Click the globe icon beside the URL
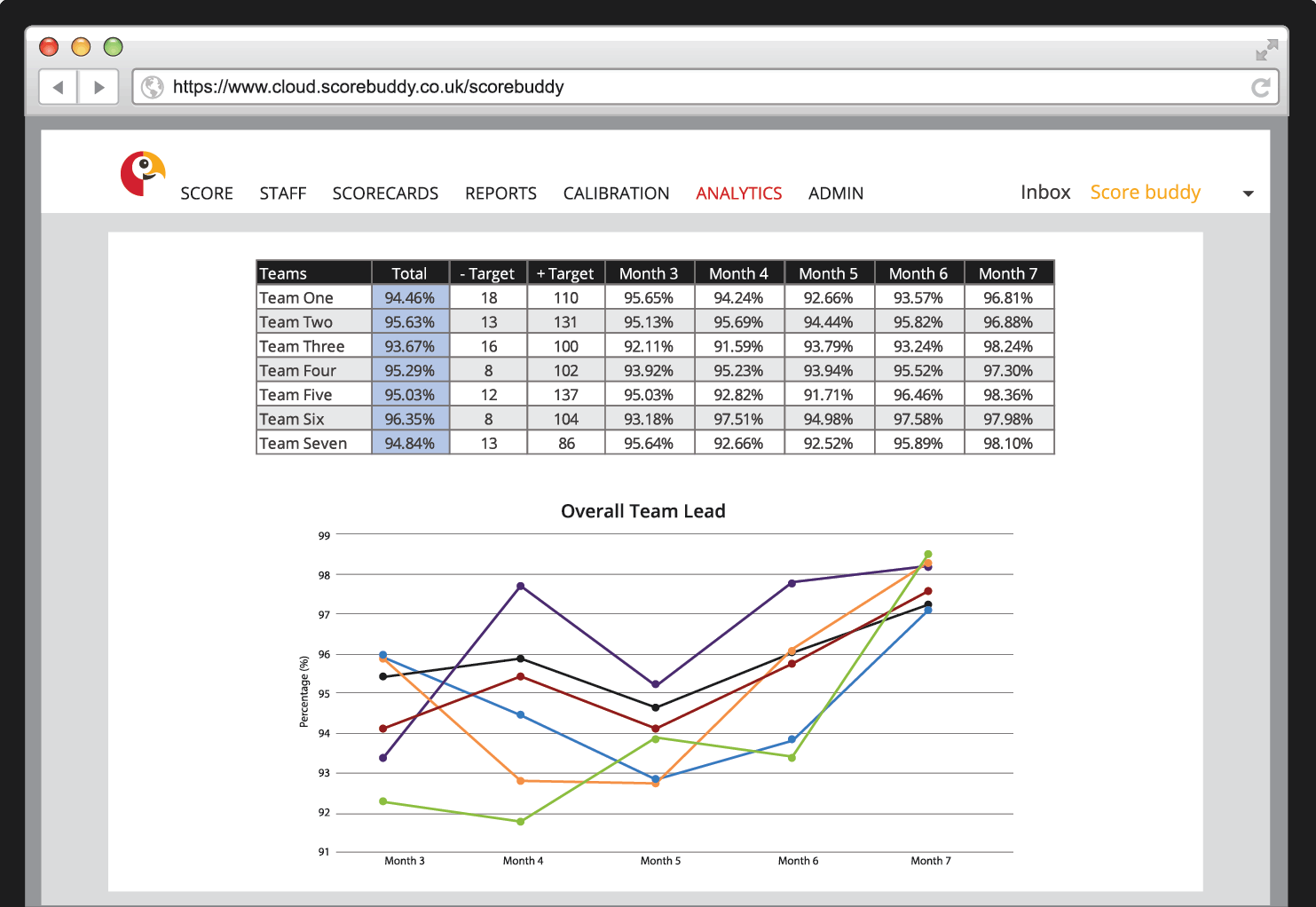The image size is (1316, 907). click(x=153, y=87)
